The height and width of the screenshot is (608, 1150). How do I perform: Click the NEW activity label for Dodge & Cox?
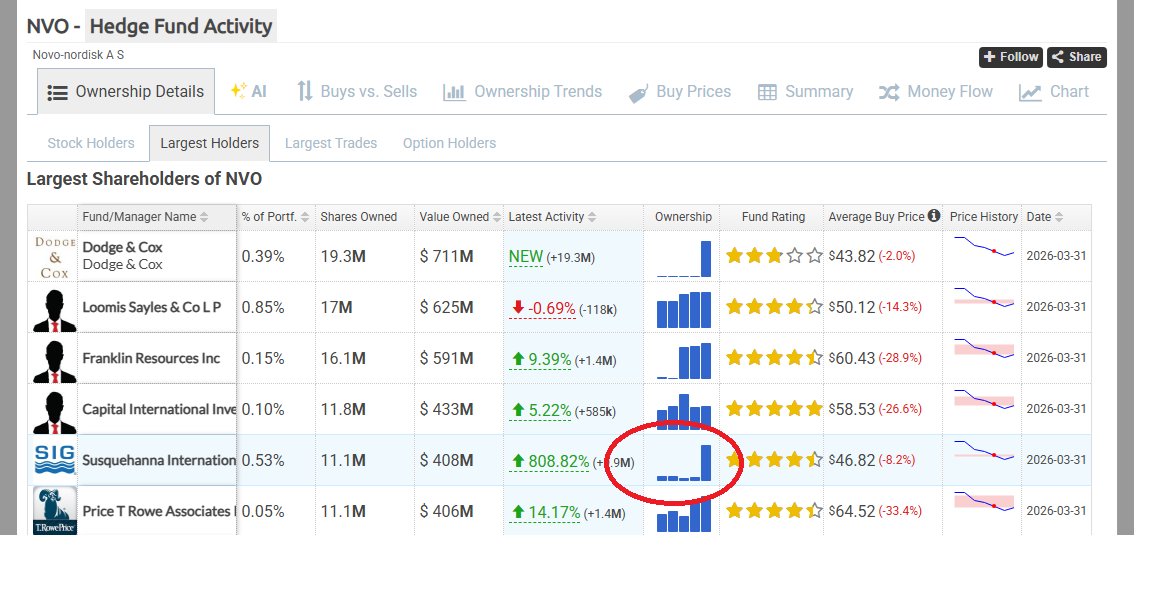point(526,257)
